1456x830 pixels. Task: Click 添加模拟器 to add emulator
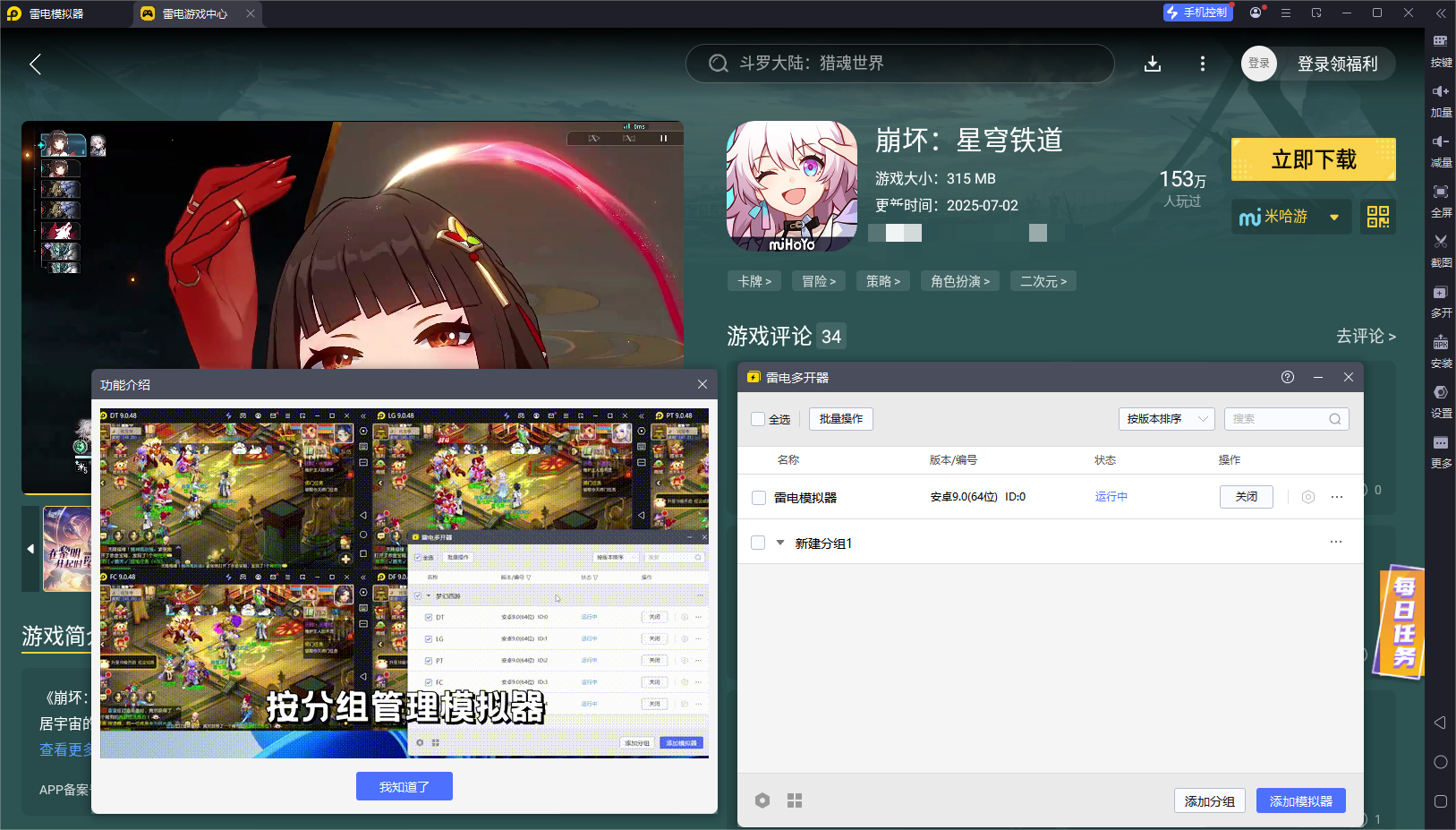(x=1301, y=800)
